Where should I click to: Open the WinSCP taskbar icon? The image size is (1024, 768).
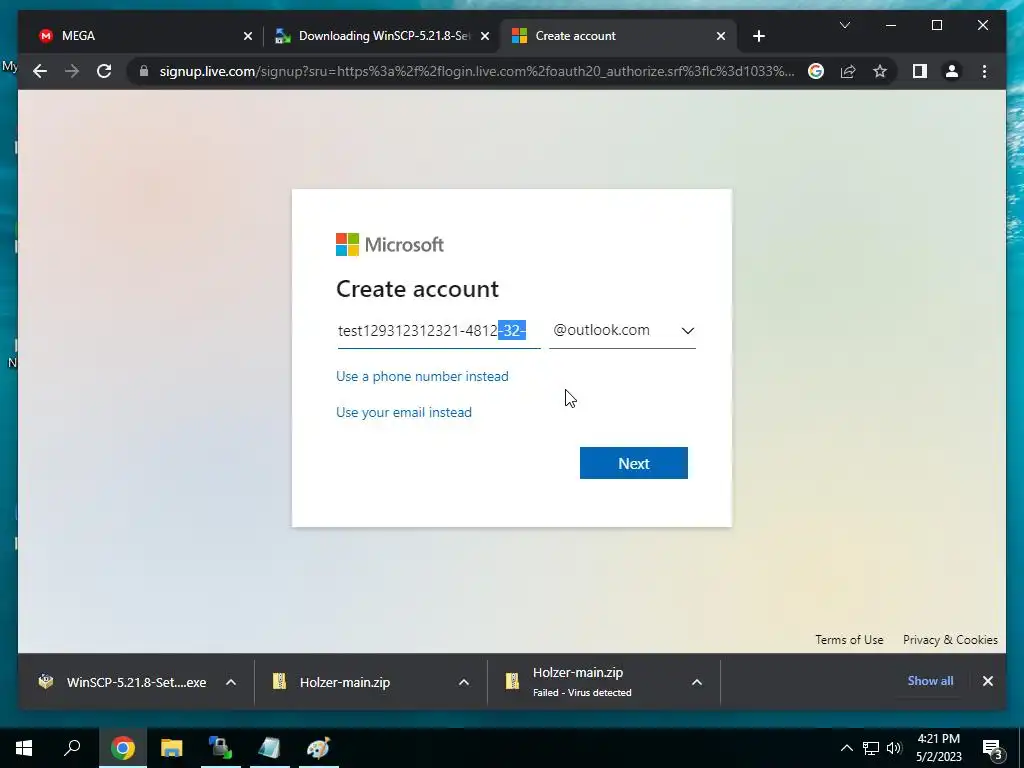point(220,748)
